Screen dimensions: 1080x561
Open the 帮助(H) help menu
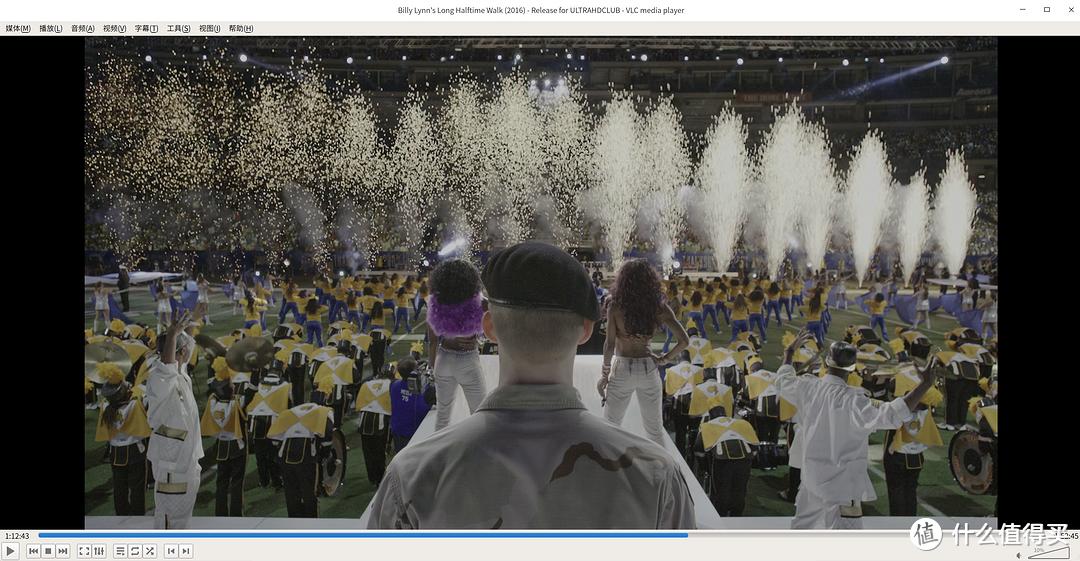(x=241, y=28)
